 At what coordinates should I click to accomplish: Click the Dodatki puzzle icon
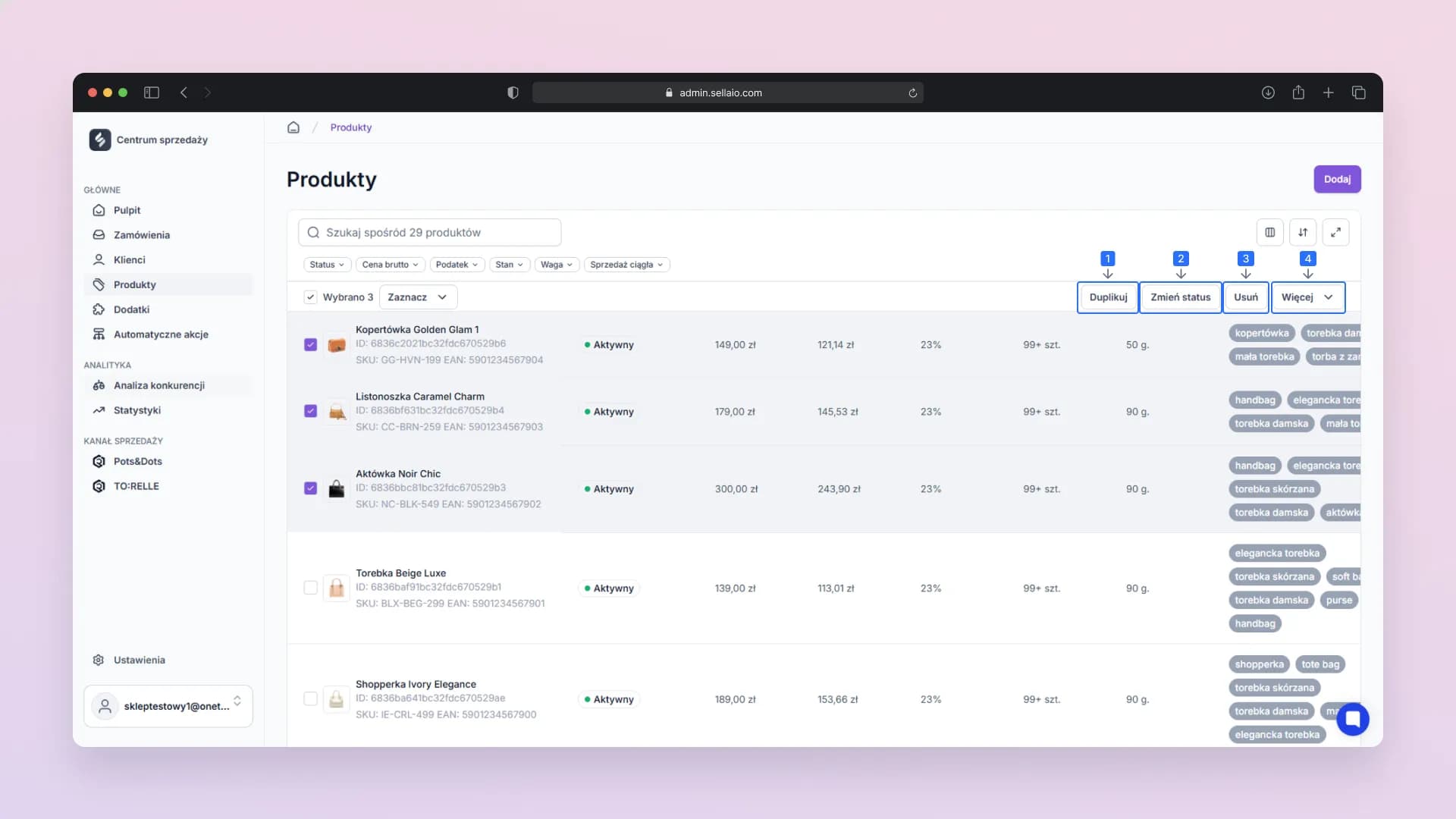tap(99, 309)
